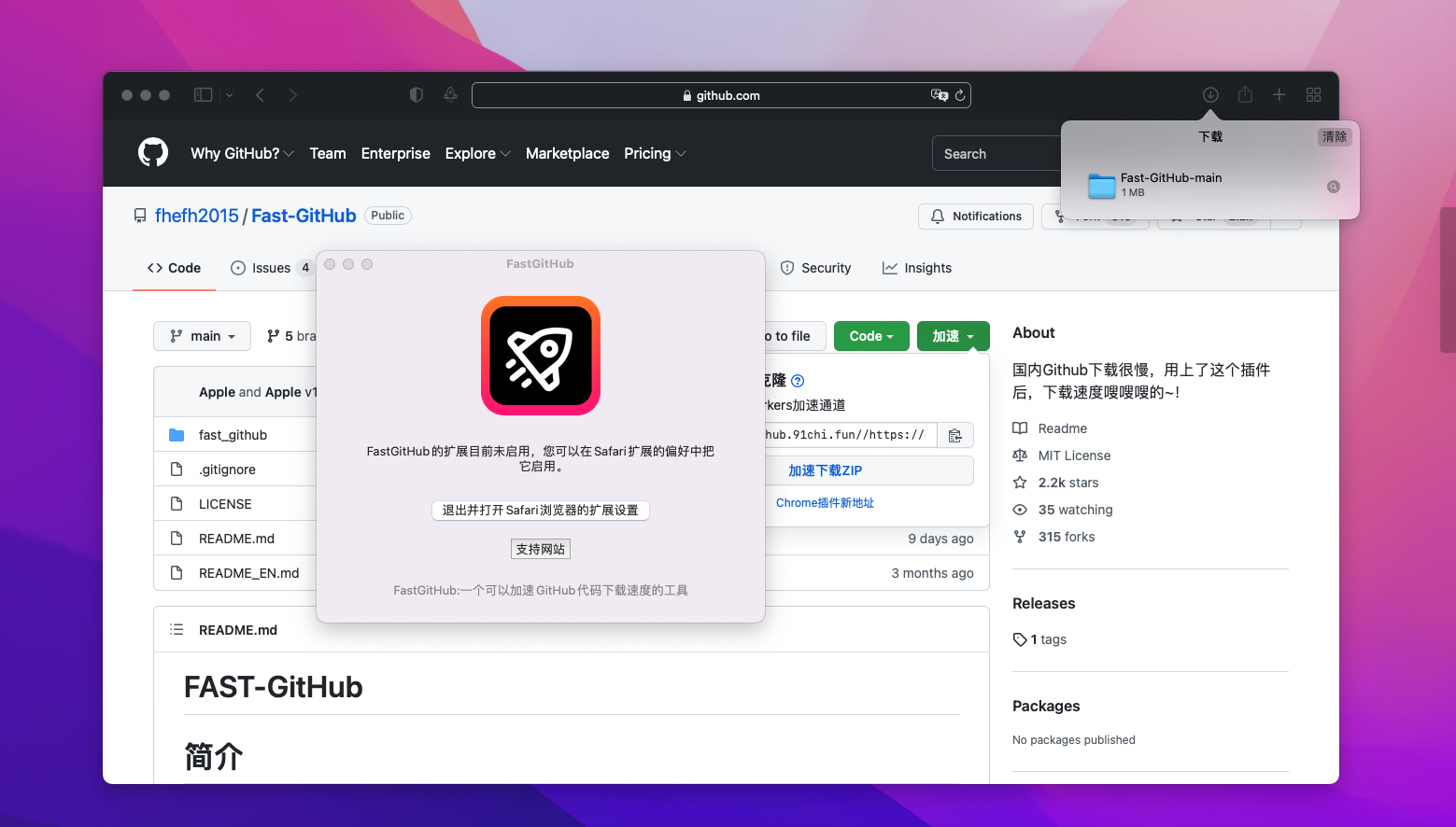Go back with Safari's back arrow
Viewport: 1456px width, 827px height.
coord(261,95)
